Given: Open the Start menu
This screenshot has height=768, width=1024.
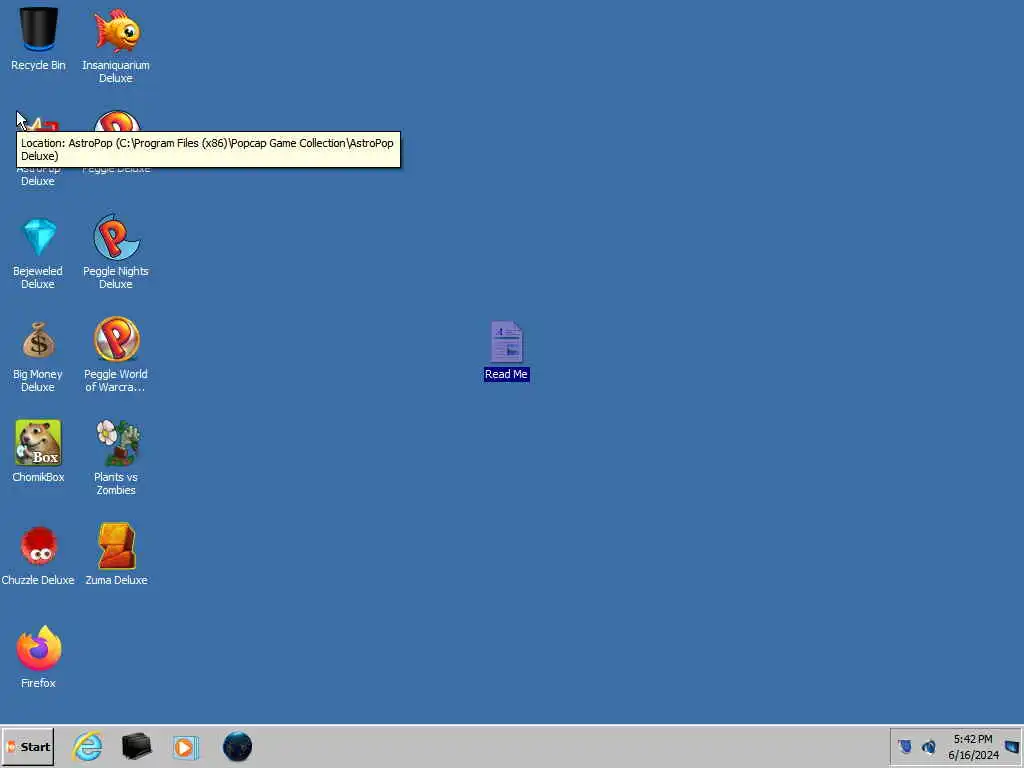Looking at the screenshot, I should pyautogui.click(x=27, y=746).
